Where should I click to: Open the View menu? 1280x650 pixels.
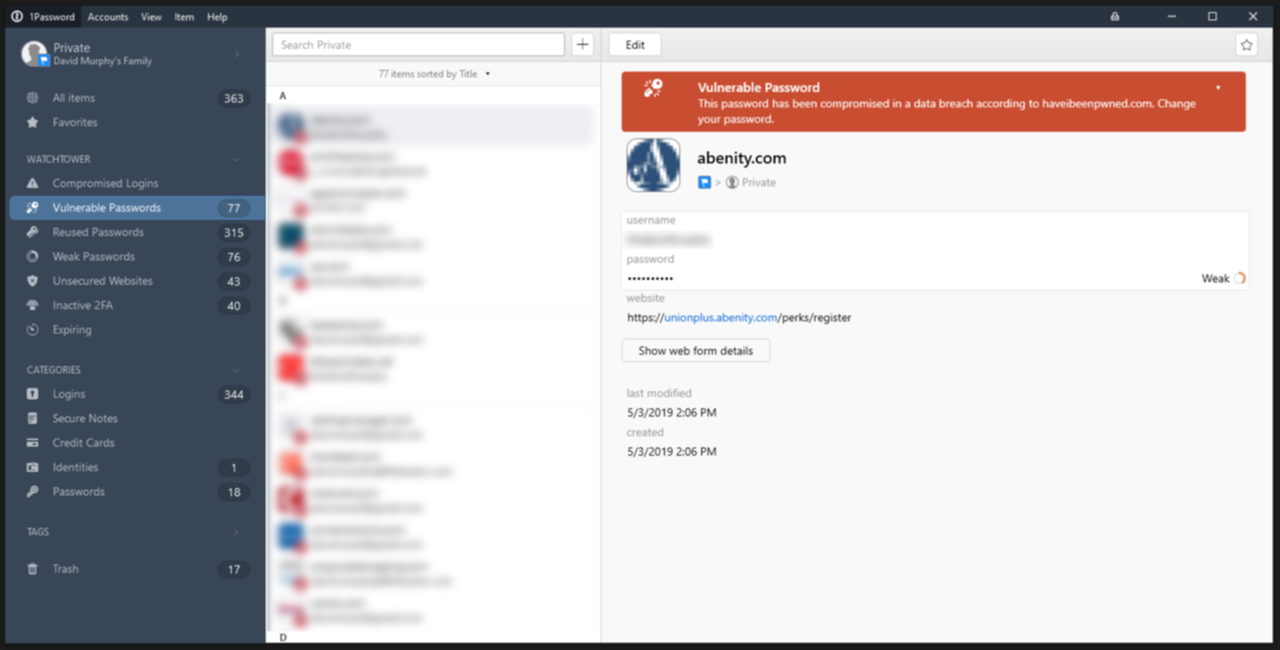[151, 17]
